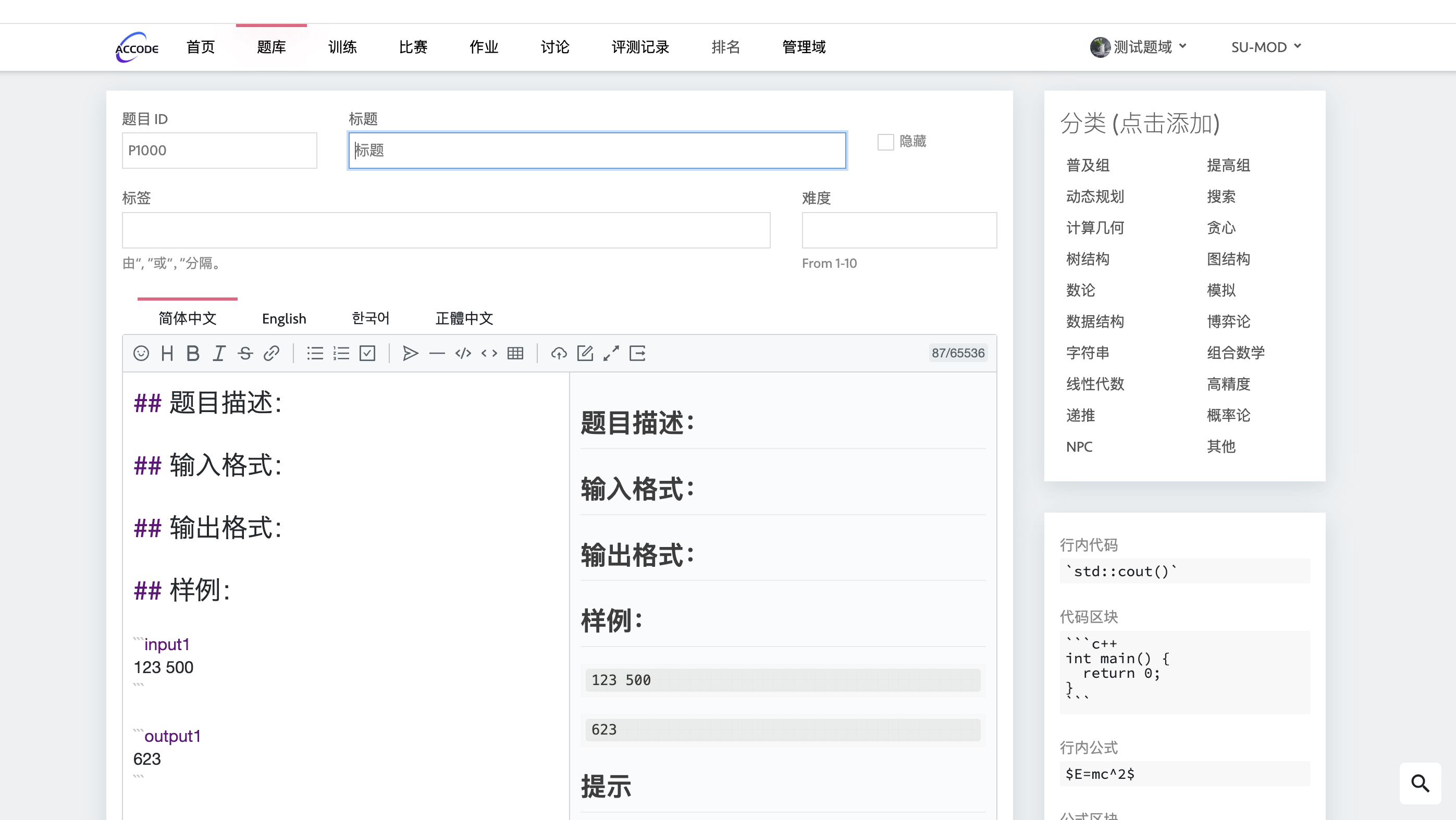
Task: Open the 题库 navigation tab
Action: pos(272,47)
